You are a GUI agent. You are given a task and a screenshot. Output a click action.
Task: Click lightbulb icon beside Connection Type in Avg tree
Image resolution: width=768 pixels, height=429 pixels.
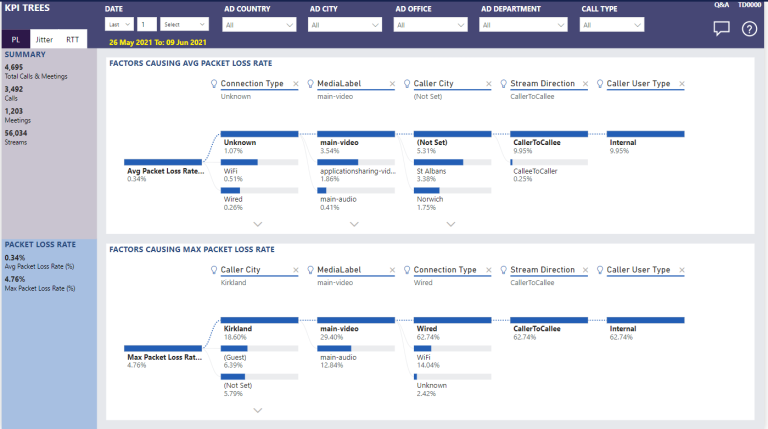coord(214,84)
